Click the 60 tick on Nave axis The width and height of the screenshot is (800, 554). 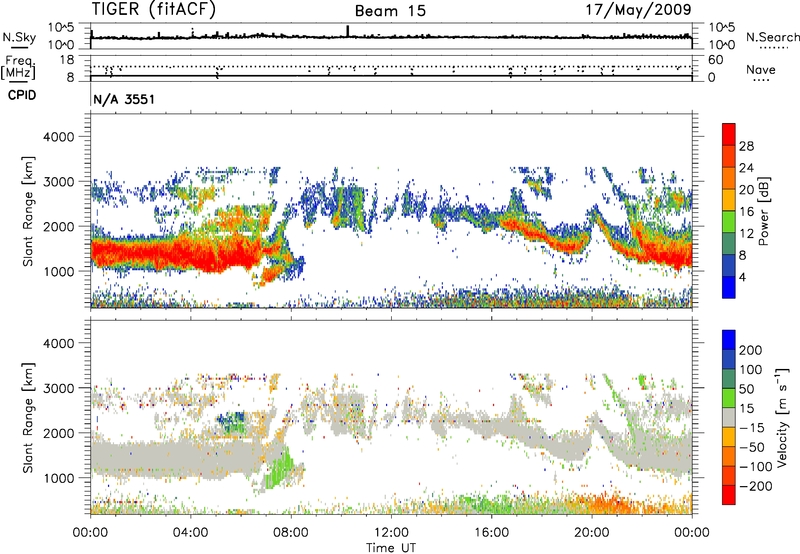715,60
